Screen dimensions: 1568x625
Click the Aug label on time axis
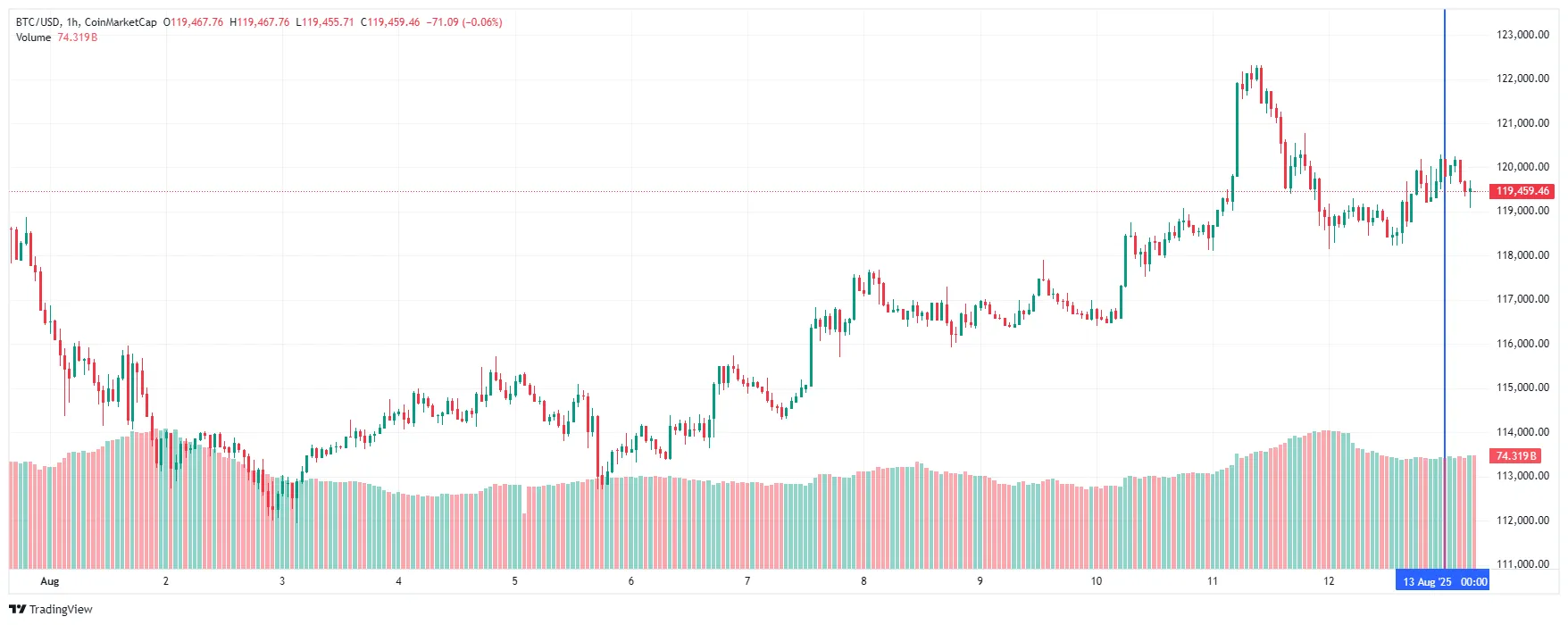[x=50, y=581]
